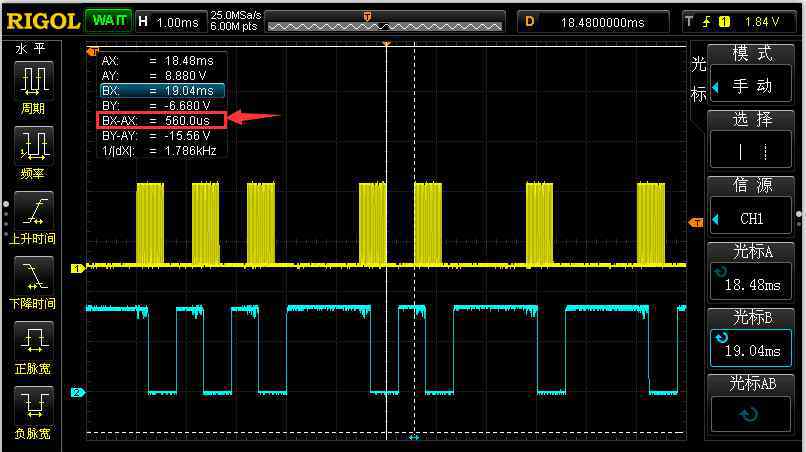Click the BX-AX: 560.0us delta readout
The image size is (806, 452).
[161, 120]
